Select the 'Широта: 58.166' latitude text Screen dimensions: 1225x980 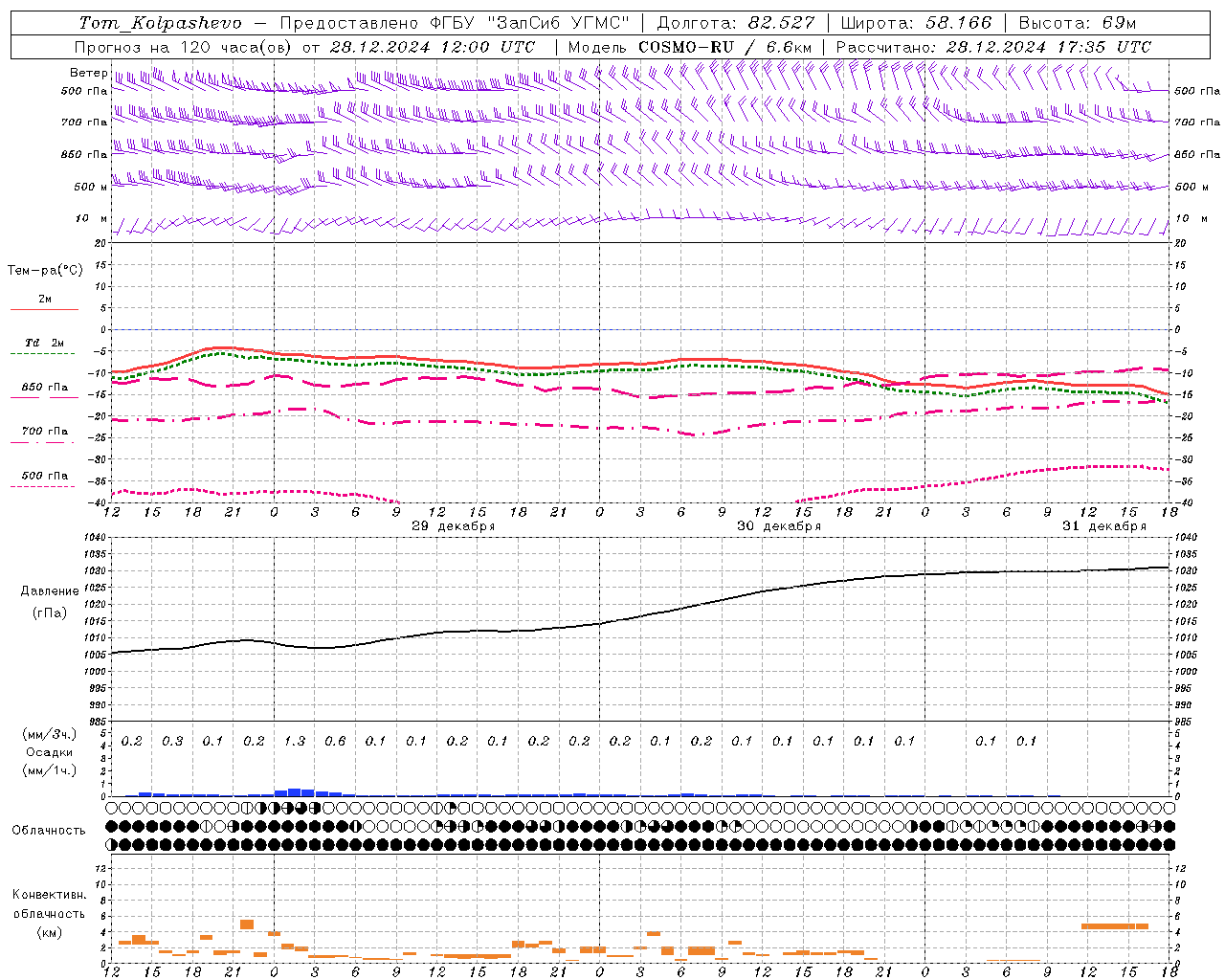917,23
